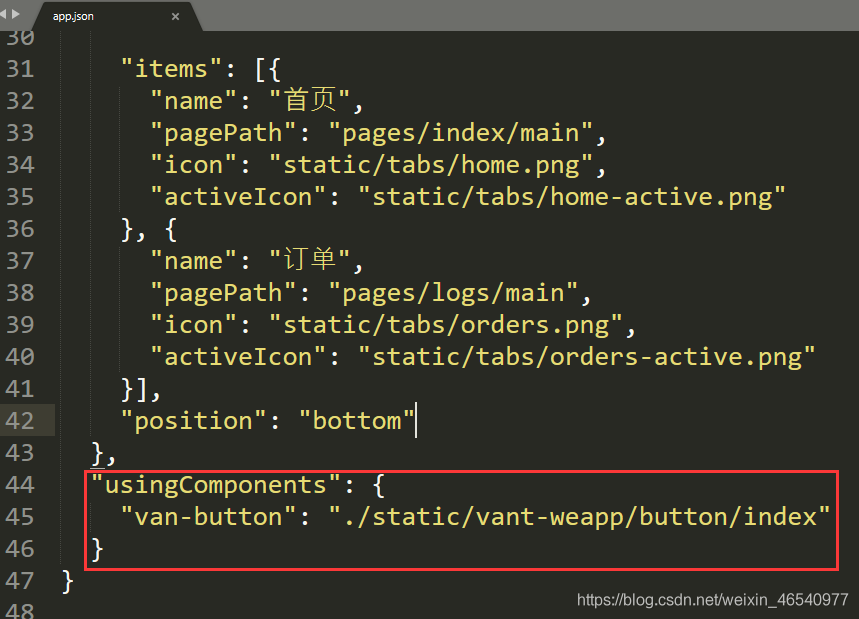
Task: Click line number 36 in the gutter
Action: tap(20, 229)
